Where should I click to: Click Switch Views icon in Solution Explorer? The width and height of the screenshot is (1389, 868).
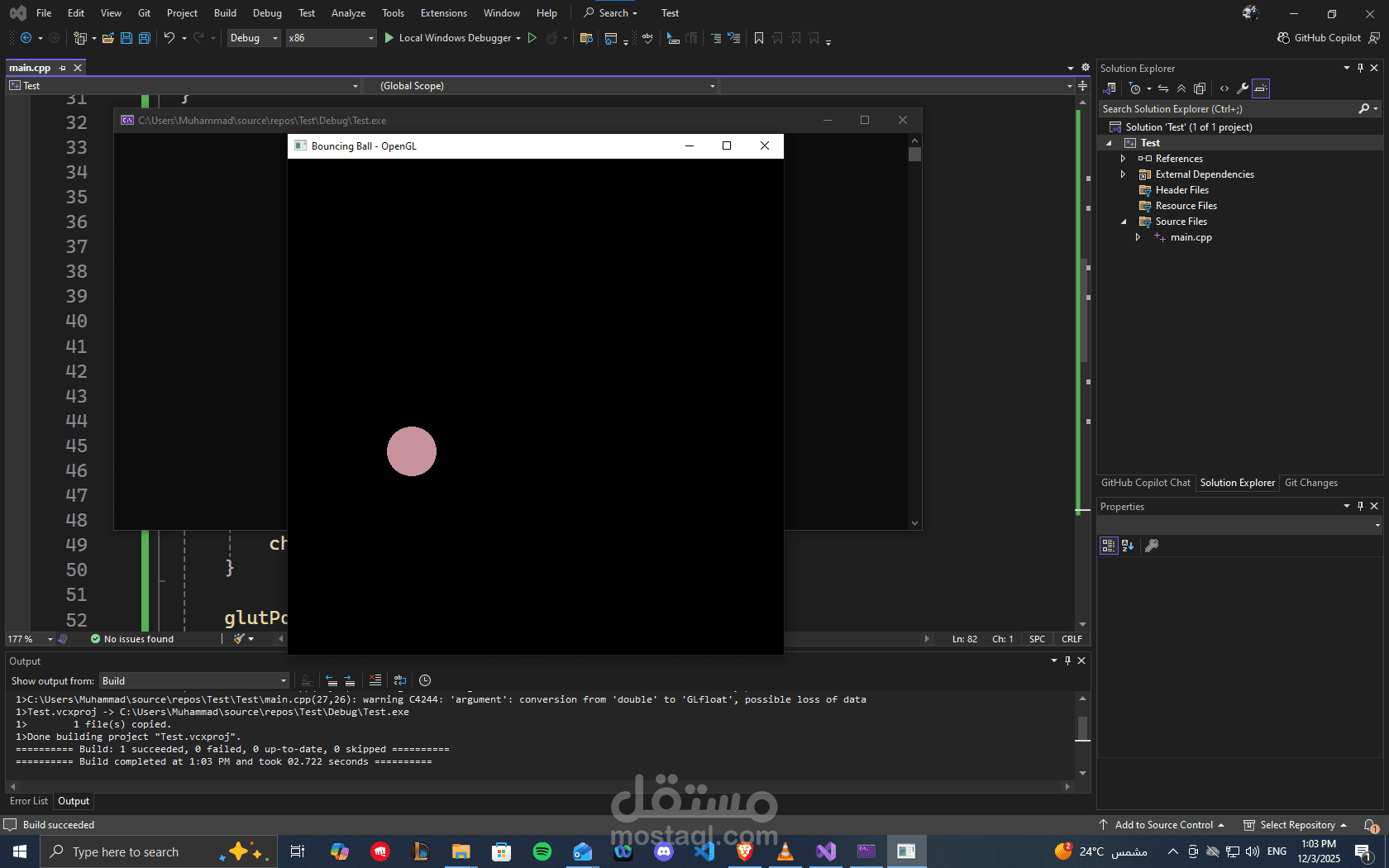(x=1110, y=88)
